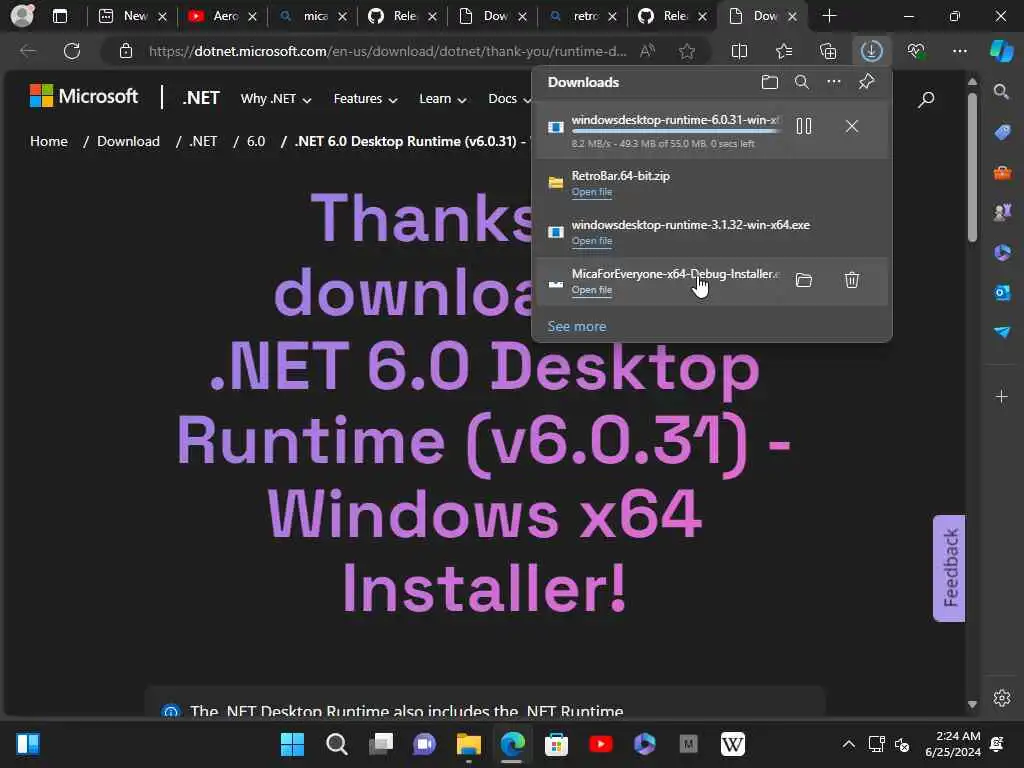The width and height of the screenshot is (1024, 768).
Task: Open the Feedback side button
Action: (949, 568)
